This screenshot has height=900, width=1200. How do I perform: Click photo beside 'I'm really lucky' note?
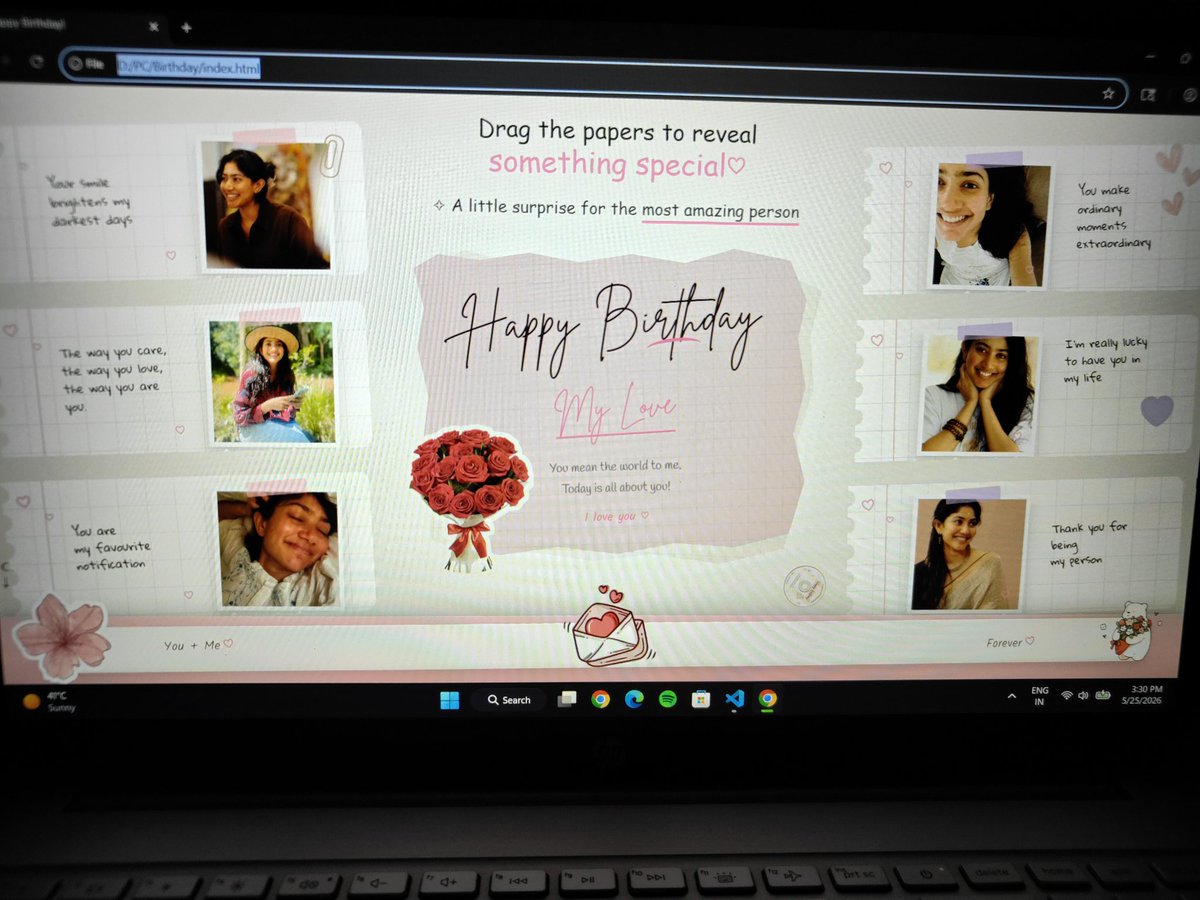[980, 394]
